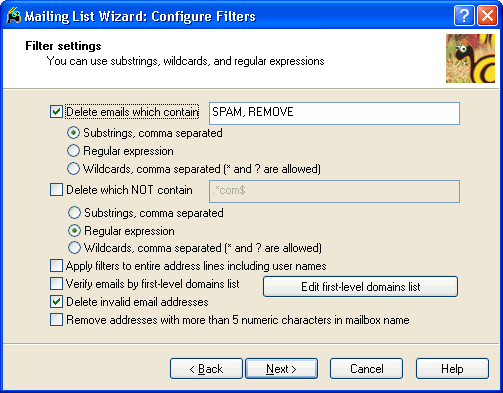Screen dimensions: 503x393
Task: Enable Apply filters to entire address lines
Action: pyautogui.click(x=56, y=266)
